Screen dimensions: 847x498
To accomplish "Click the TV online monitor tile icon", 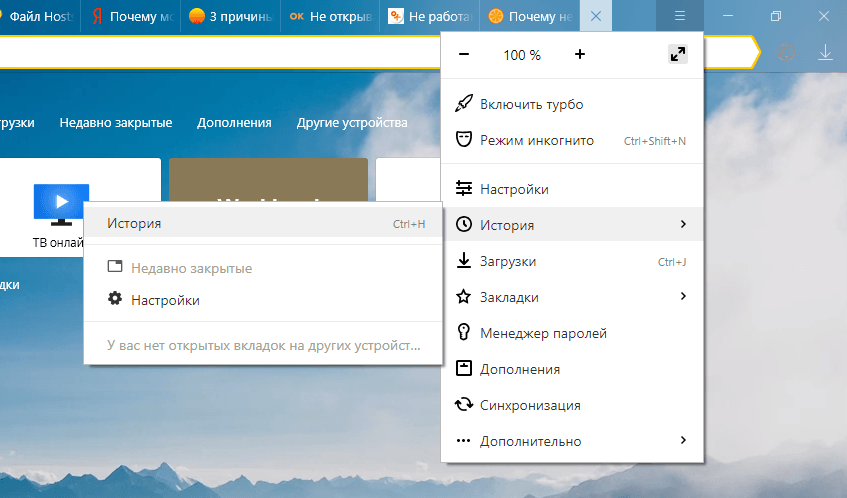I will click(61, 204).
